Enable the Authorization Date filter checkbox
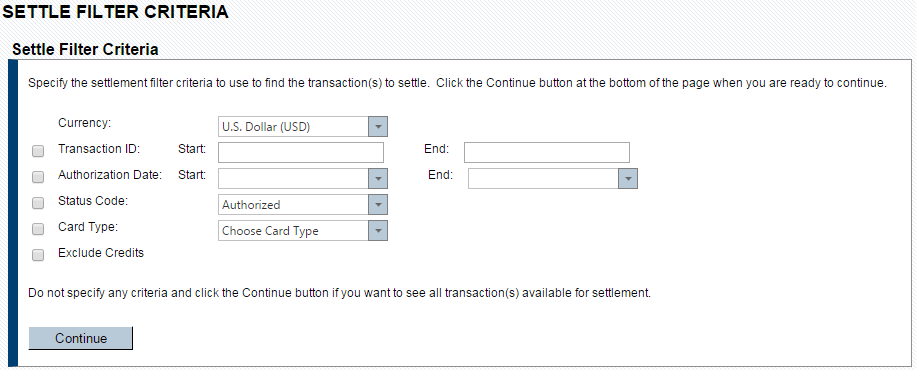916x370 pixels. point(38,177)
